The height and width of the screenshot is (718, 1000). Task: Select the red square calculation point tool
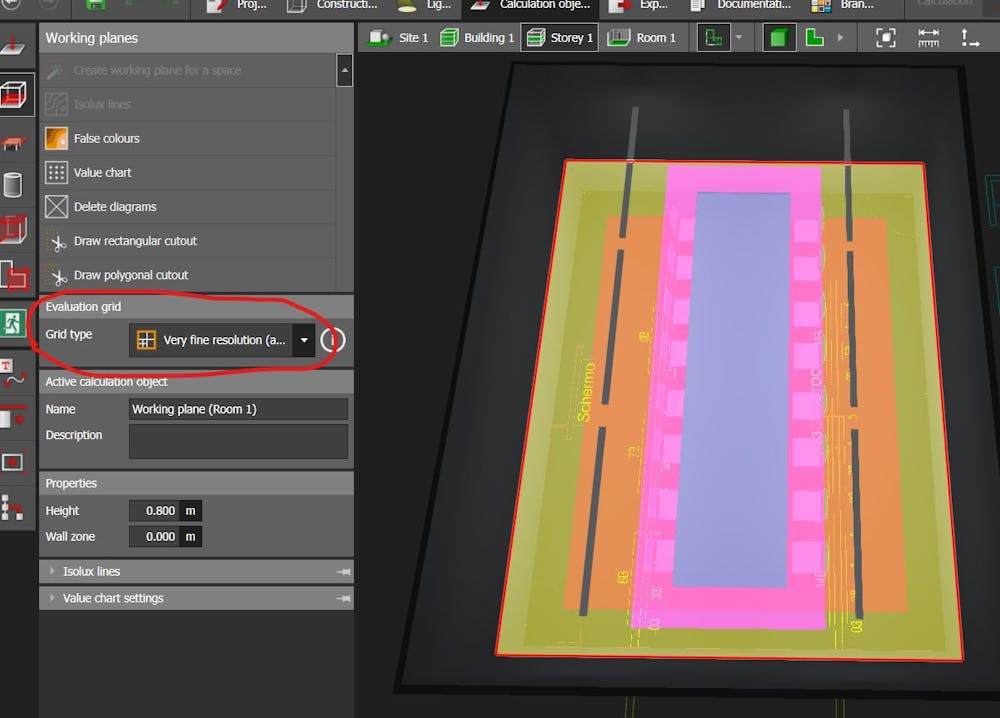(13, 462)
